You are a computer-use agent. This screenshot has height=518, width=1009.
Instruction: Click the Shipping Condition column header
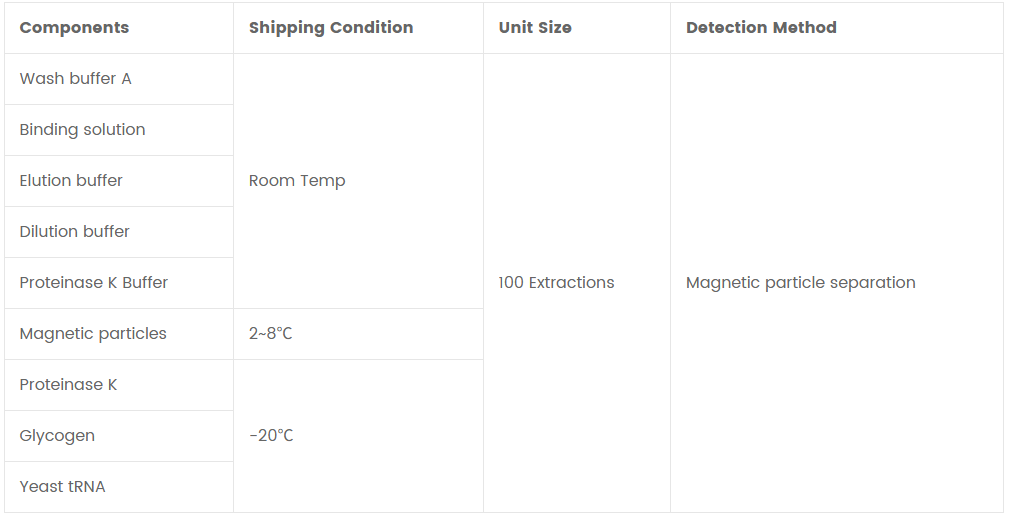tap(330, 28)
